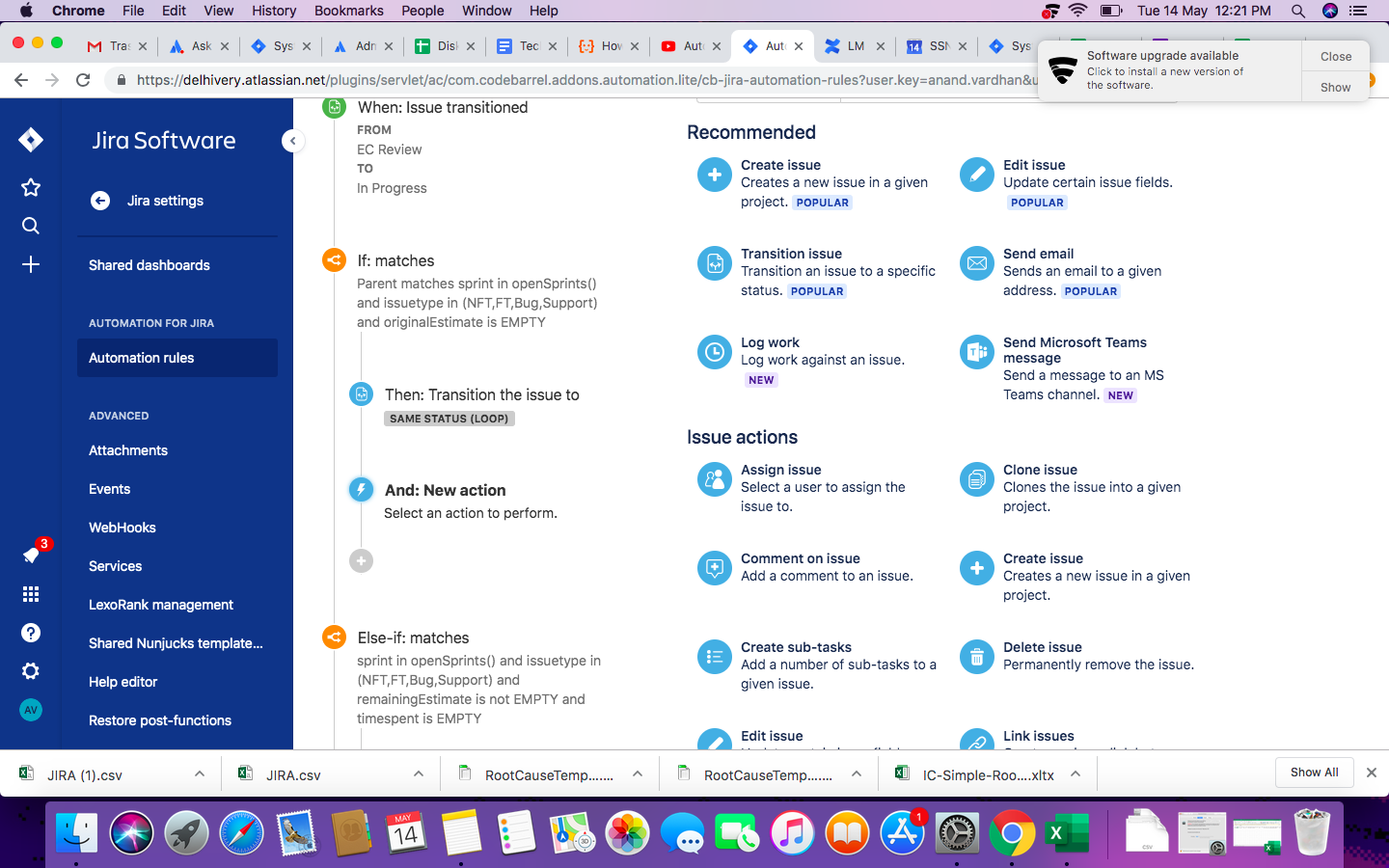1389x868 pixels.
Task: Select the Log work clock icon
Action: point(715,352)
